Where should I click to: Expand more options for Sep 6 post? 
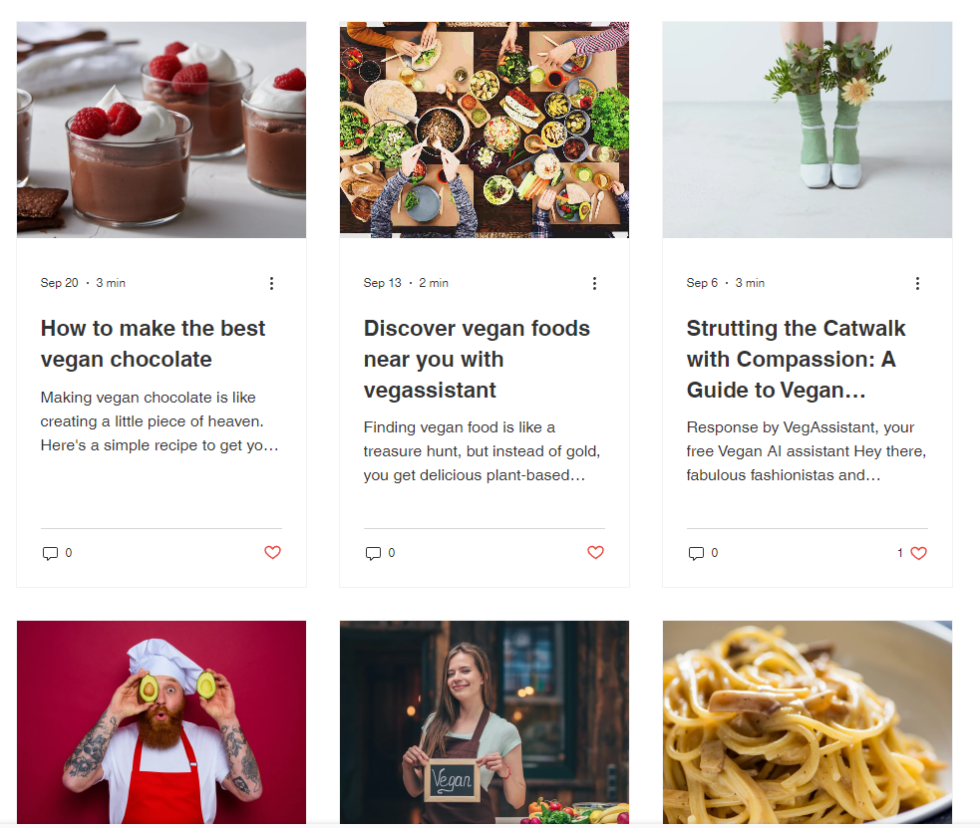click(x=918, y=283)
